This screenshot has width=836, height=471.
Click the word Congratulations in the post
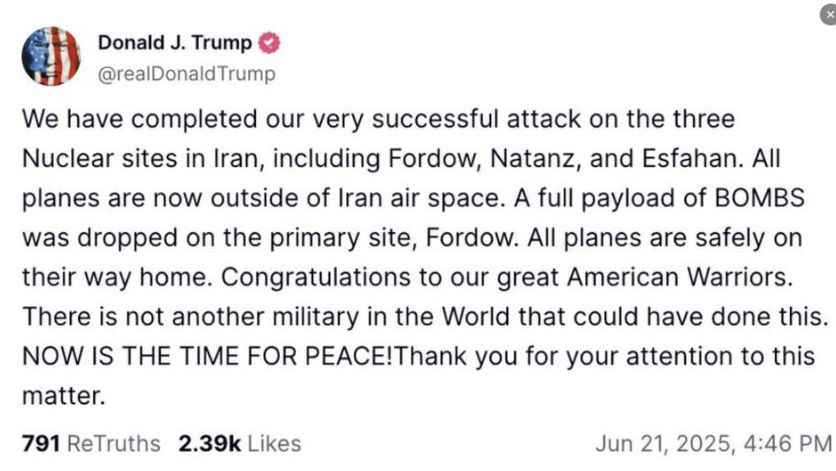(316, 277)
